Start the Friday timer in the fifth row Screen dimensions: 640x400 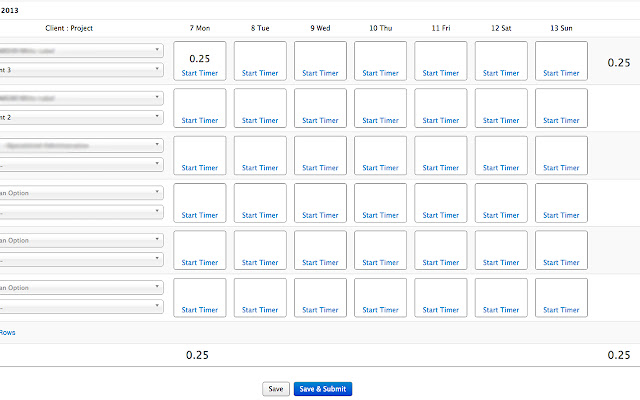pyautogui.click(x=441, y=263)
